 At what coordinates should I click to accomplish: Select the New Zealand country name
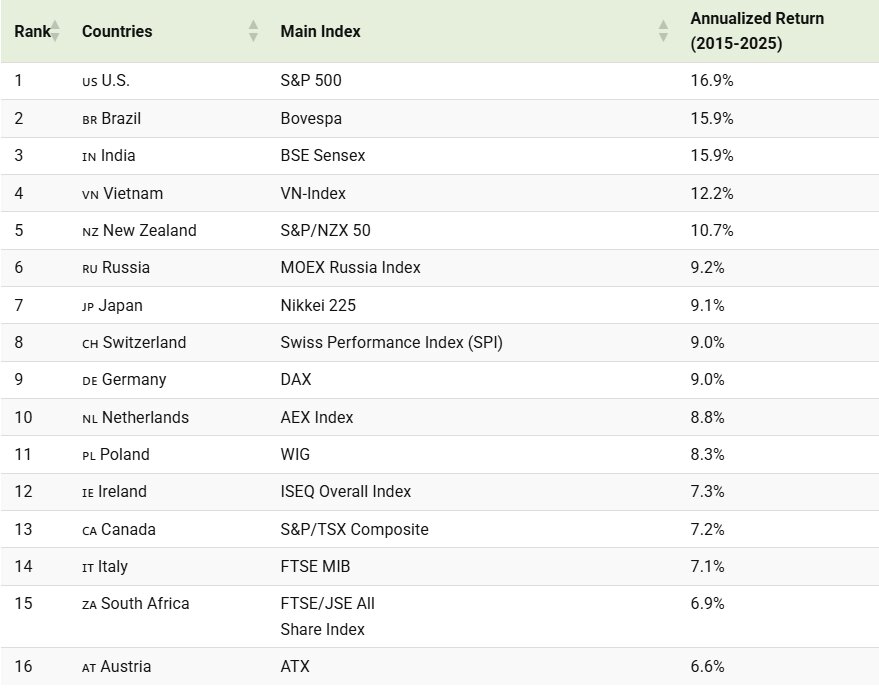pyautogui.click(x=149, y=231)
